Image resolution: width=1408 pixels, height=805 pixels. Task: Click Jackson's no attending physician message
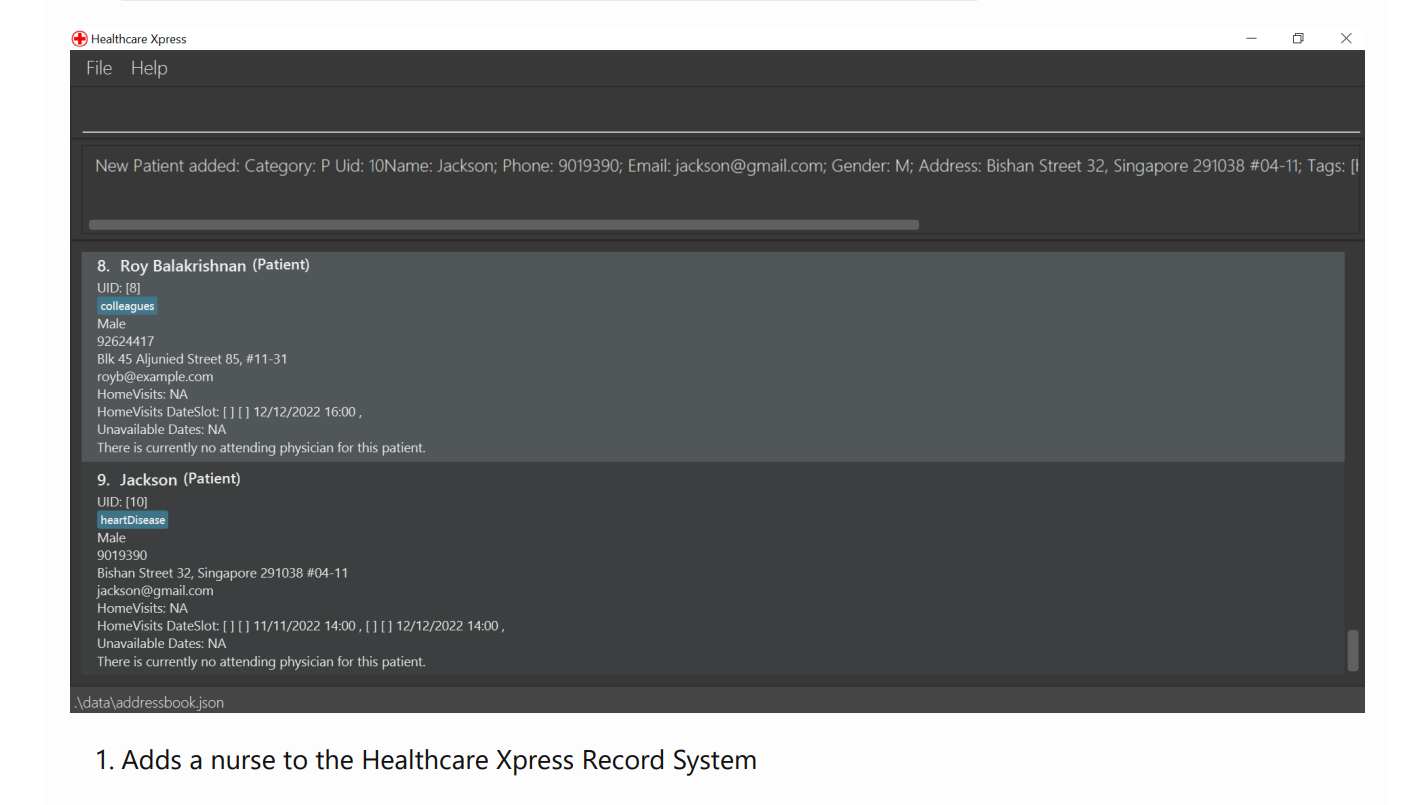[261, 662]
